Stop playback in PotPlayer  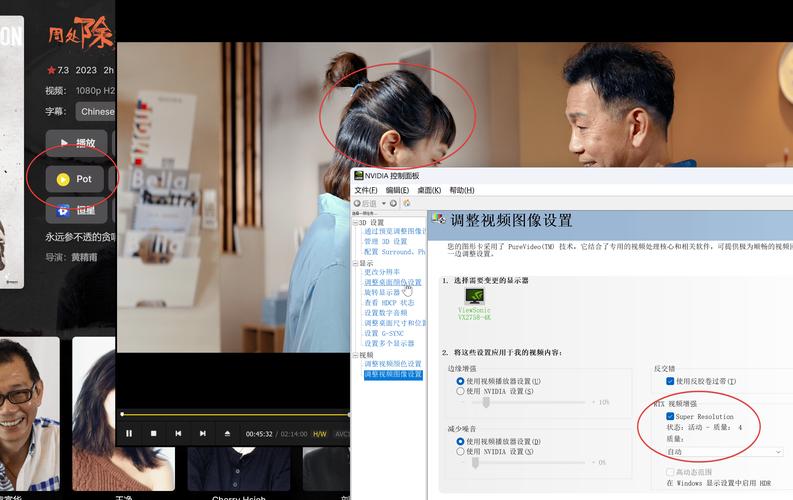(154, 433)
